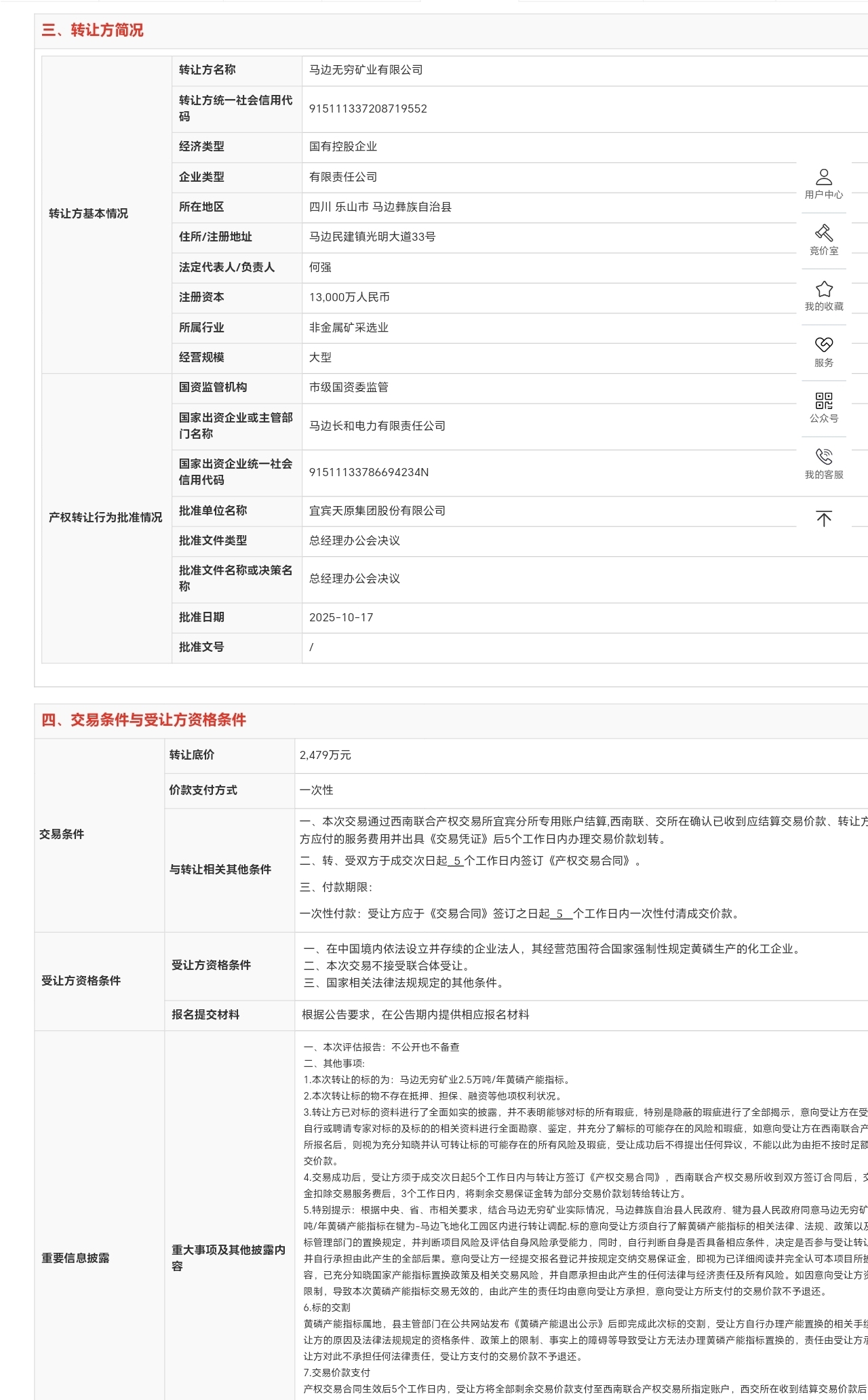Click the 产权转让行为批准情况 row header
Viewport: 868px width, 1400px height.
point(106,518)
